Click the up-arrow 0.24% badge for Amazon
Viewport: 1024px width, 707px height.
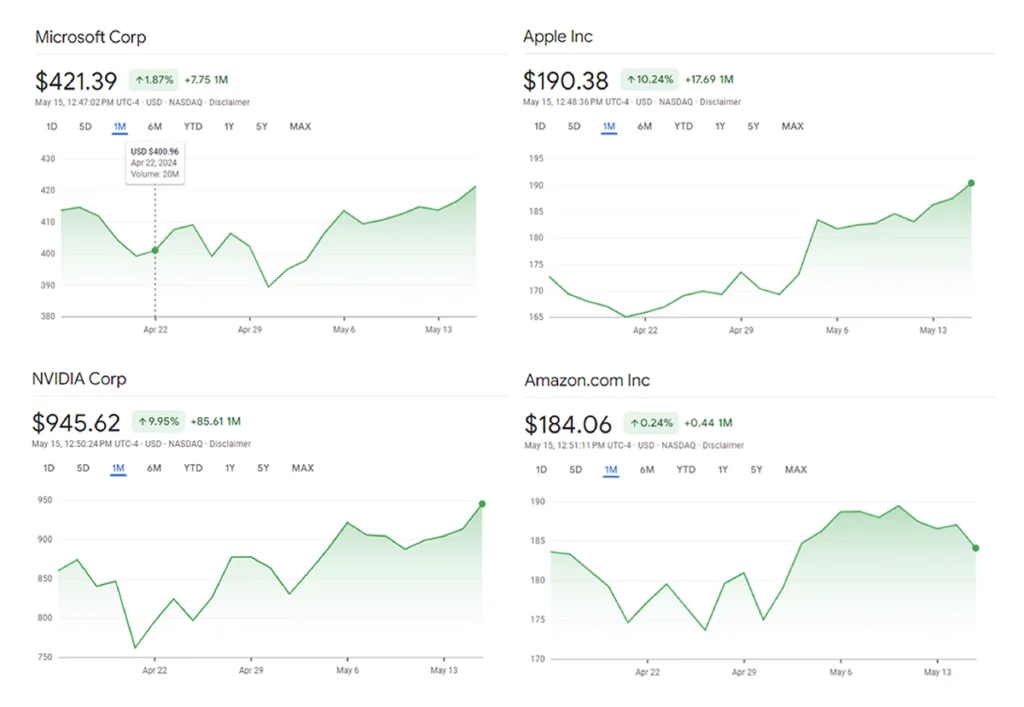650,423
